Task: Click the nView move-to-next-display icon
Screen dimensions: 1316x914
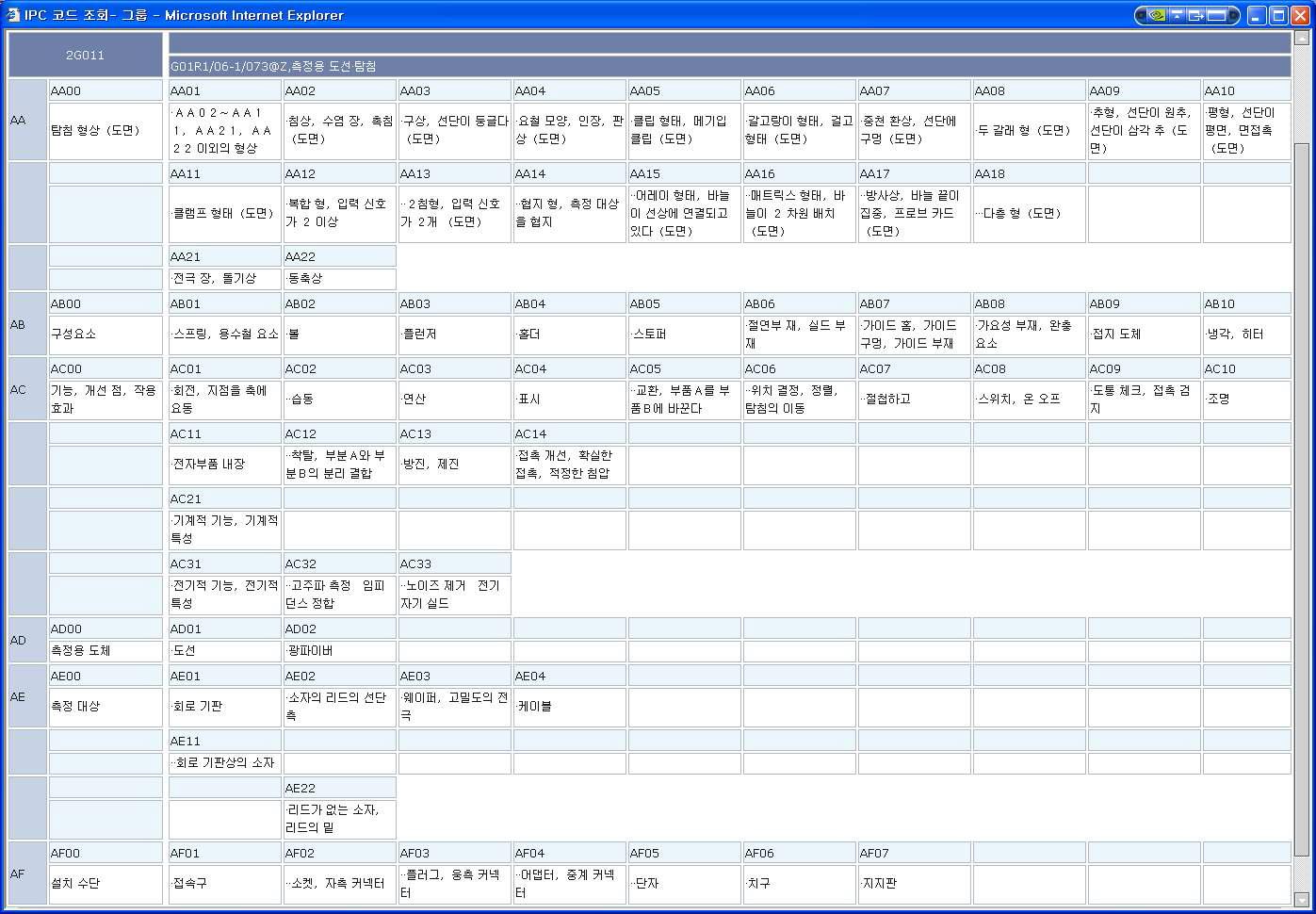Action: tap(1196, 15)
